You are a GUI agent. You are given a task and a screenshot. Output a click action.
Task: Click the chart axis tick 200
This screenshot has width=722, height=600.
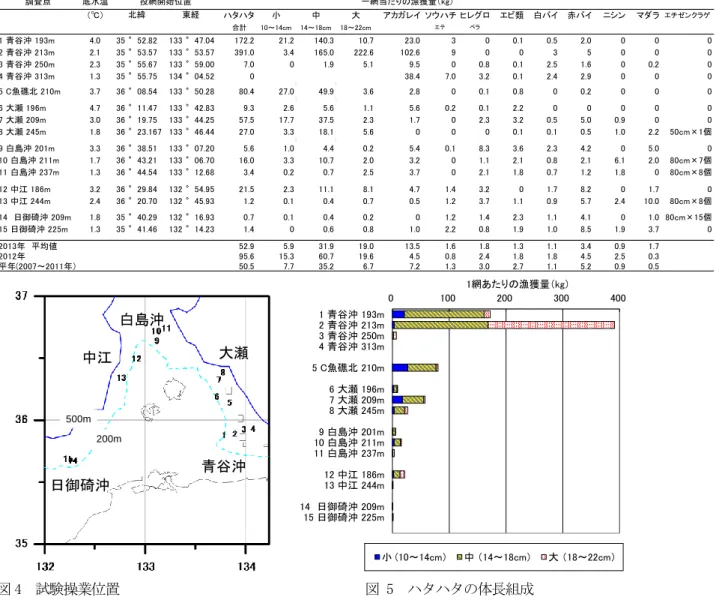[x=505, y=298]
